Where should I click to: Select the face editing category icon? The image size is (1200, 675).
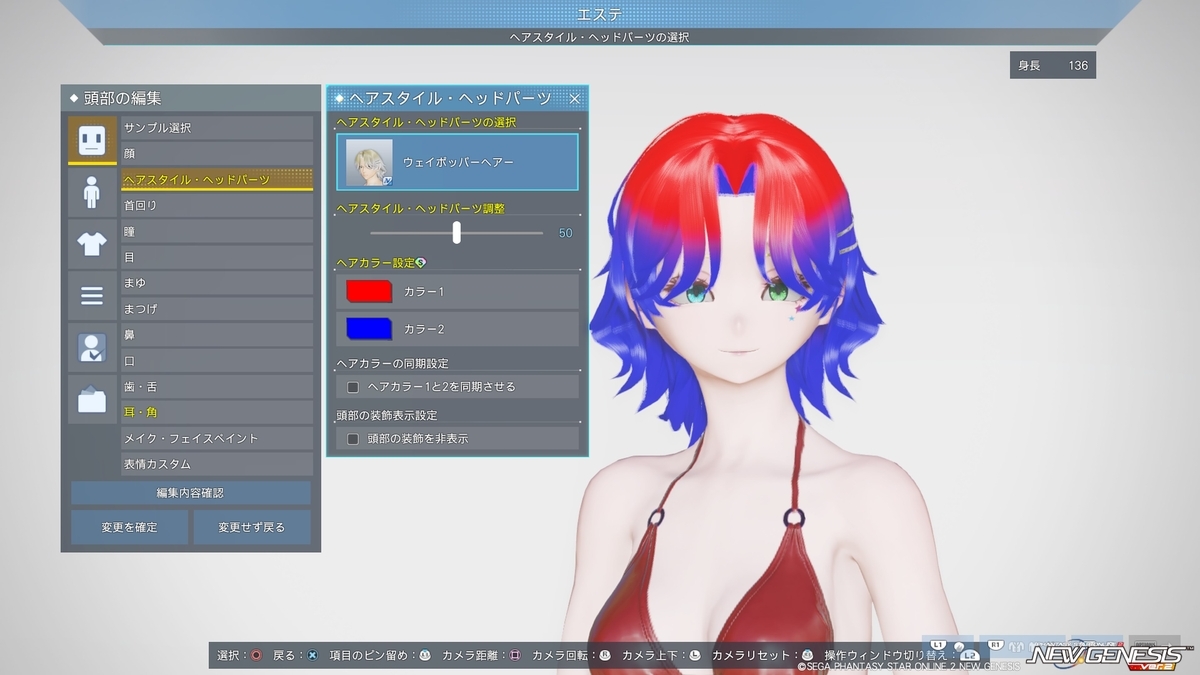(92, 141)
